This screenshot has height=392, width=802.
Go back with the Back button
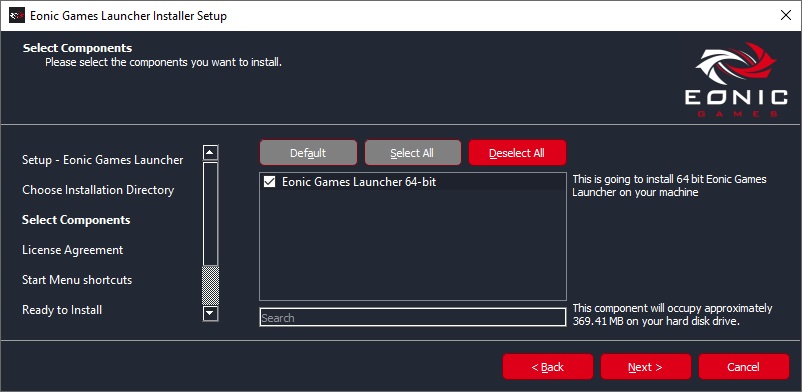point(548,366)
